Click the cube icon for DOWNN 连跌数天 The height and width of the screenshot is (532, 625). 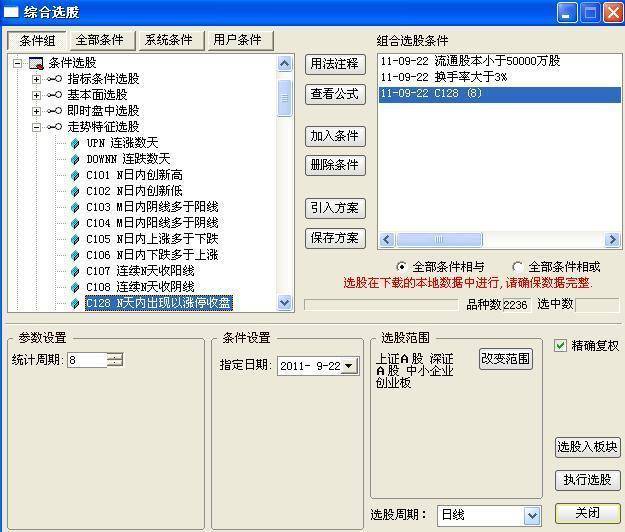click(75, 159)
